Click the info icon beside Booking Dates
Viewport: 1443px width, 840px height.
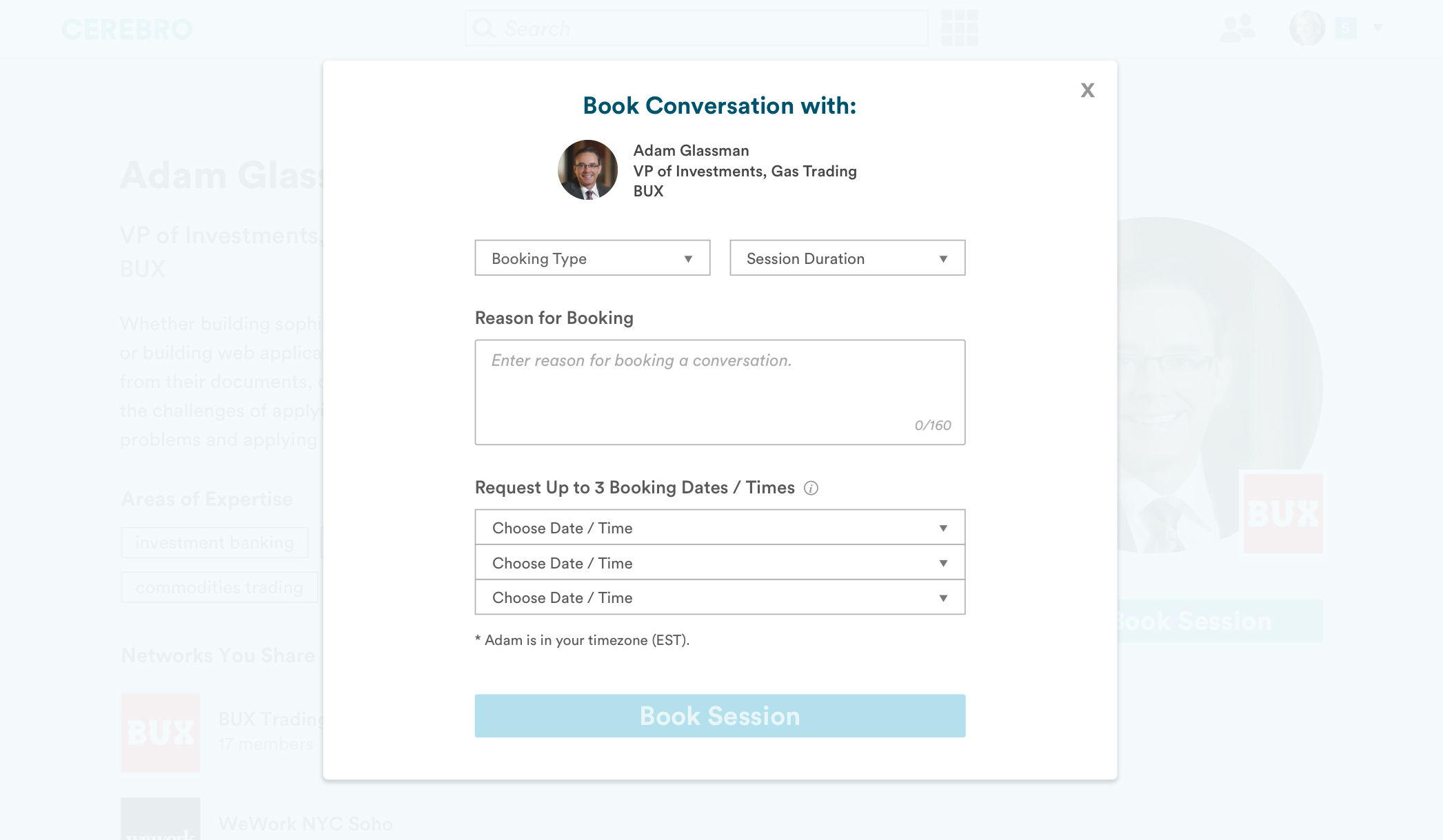pos(811,489)
